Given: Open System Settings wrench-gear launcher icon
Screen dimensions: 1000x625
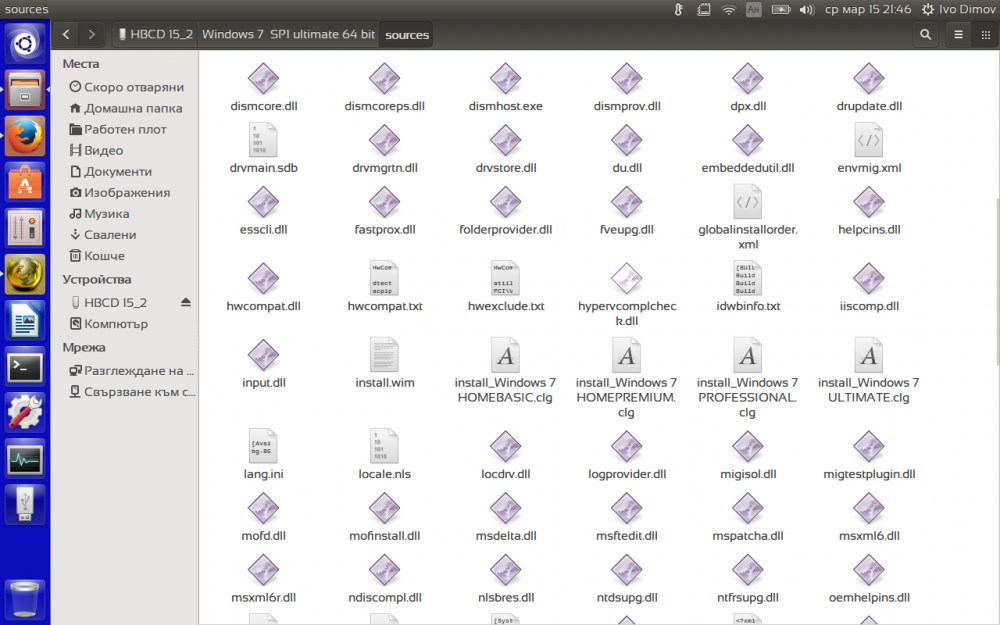Looking at the screenshot, I should (x=25, y=413).
